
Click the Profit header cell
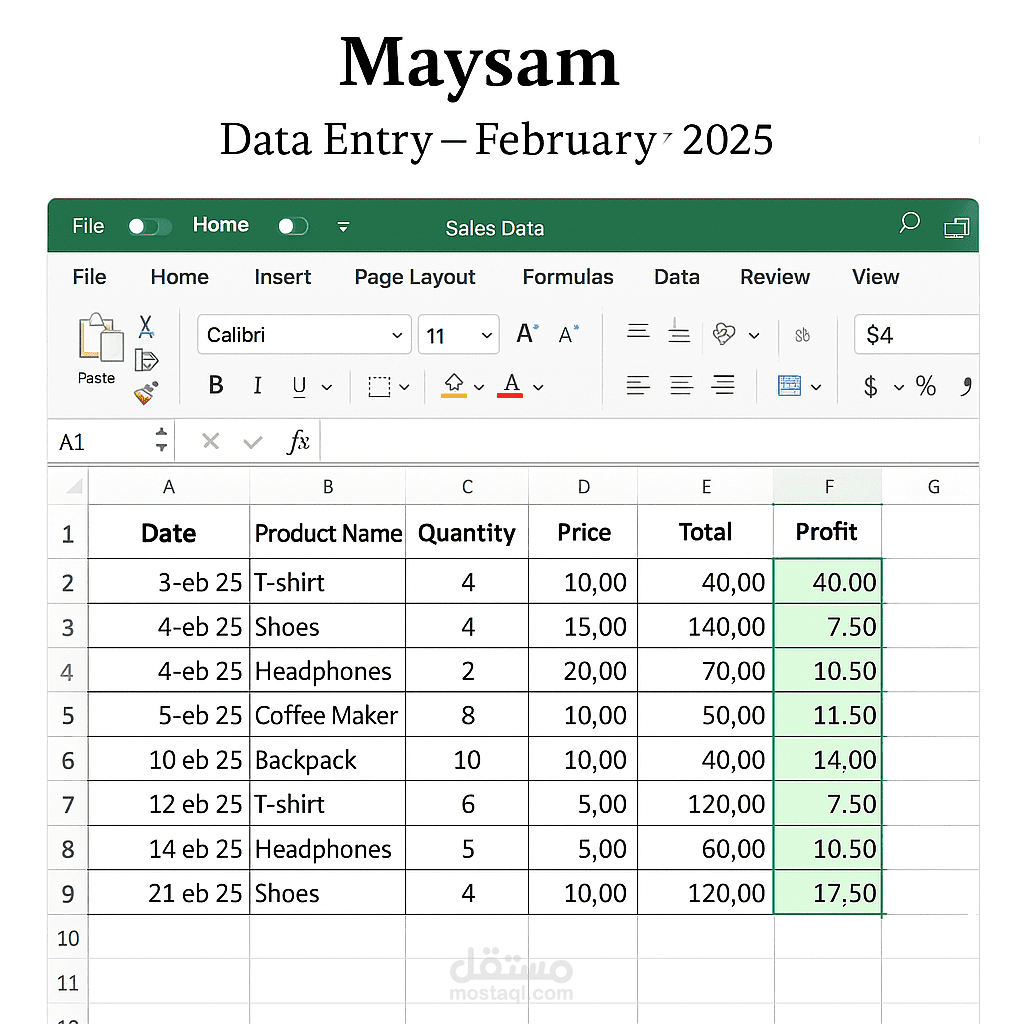coord(827,532)
